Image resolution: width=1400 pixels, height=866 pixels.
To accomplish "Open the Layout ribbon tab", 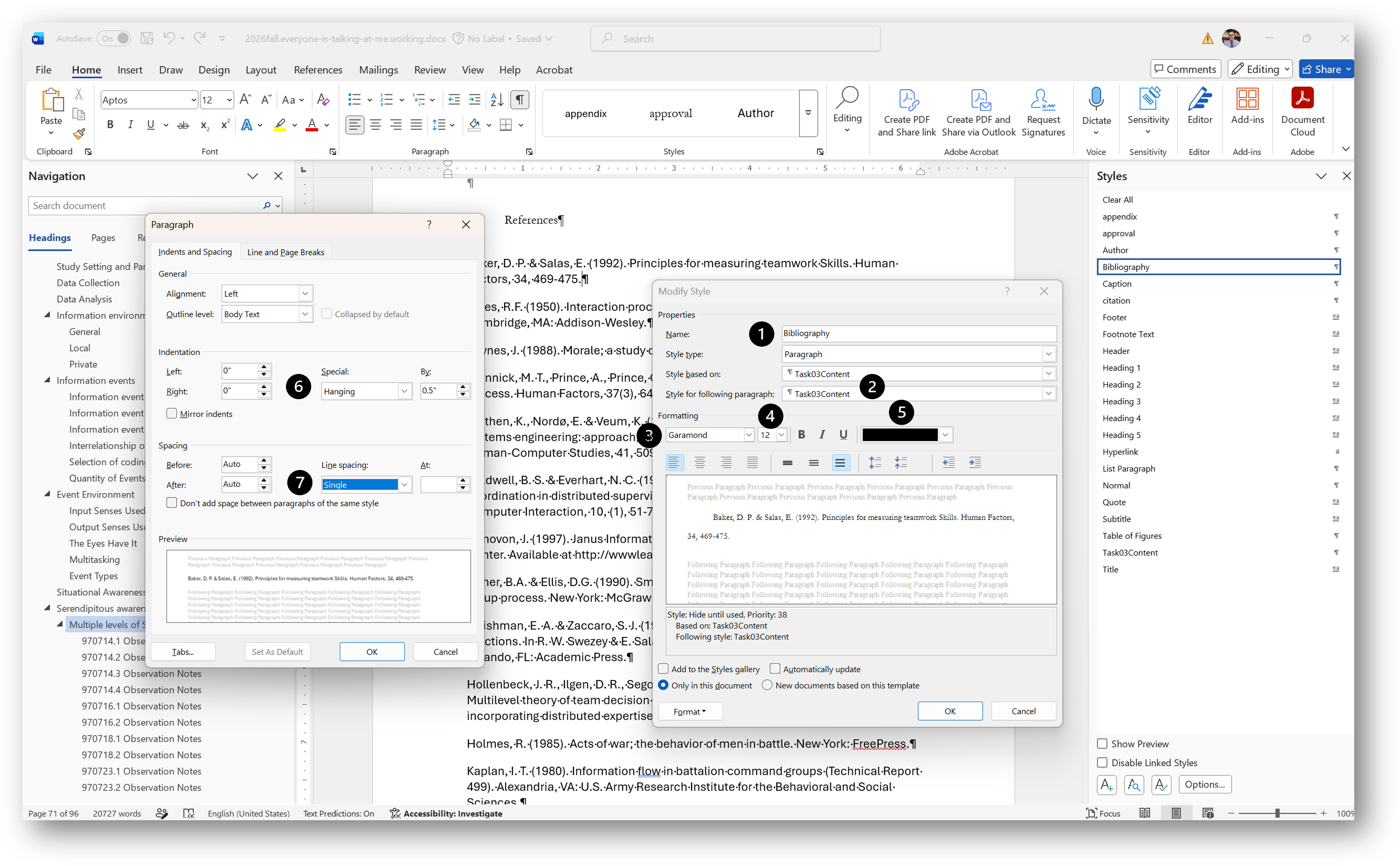I will pyautogui.click(x=260, y=70).
